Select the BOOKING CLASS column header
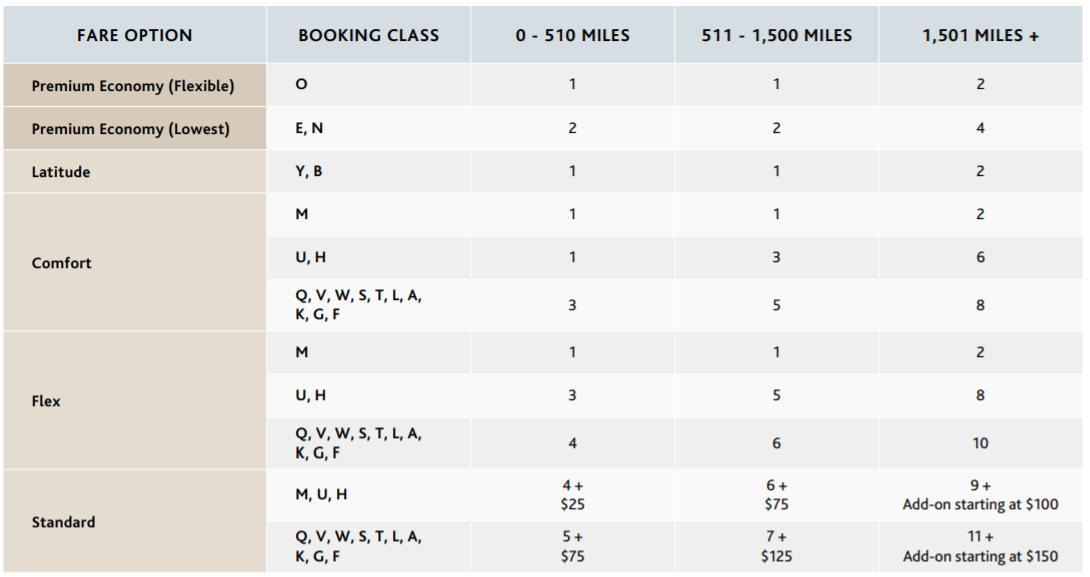The width and height of the screenshot is (1090, 577). click(368, 36)
